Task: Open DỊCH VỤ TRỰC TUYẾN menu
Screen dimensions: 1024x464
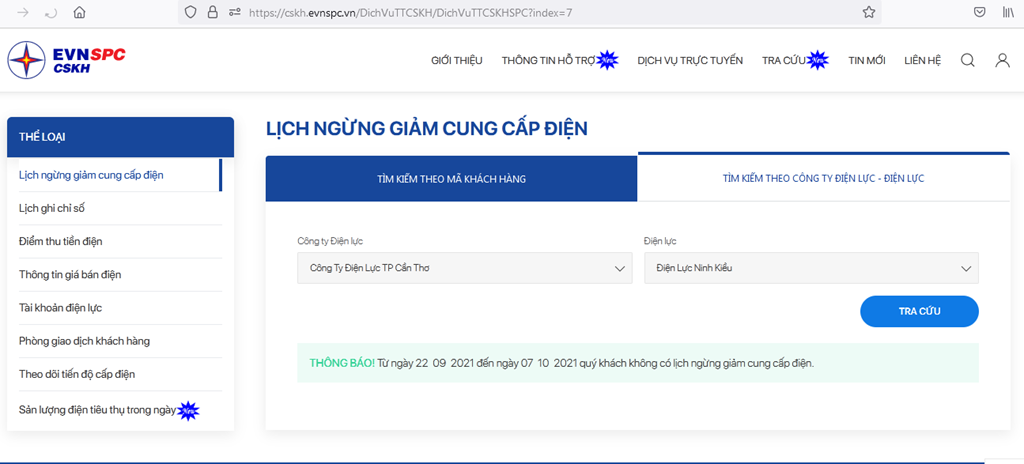Action: point(690,61)
